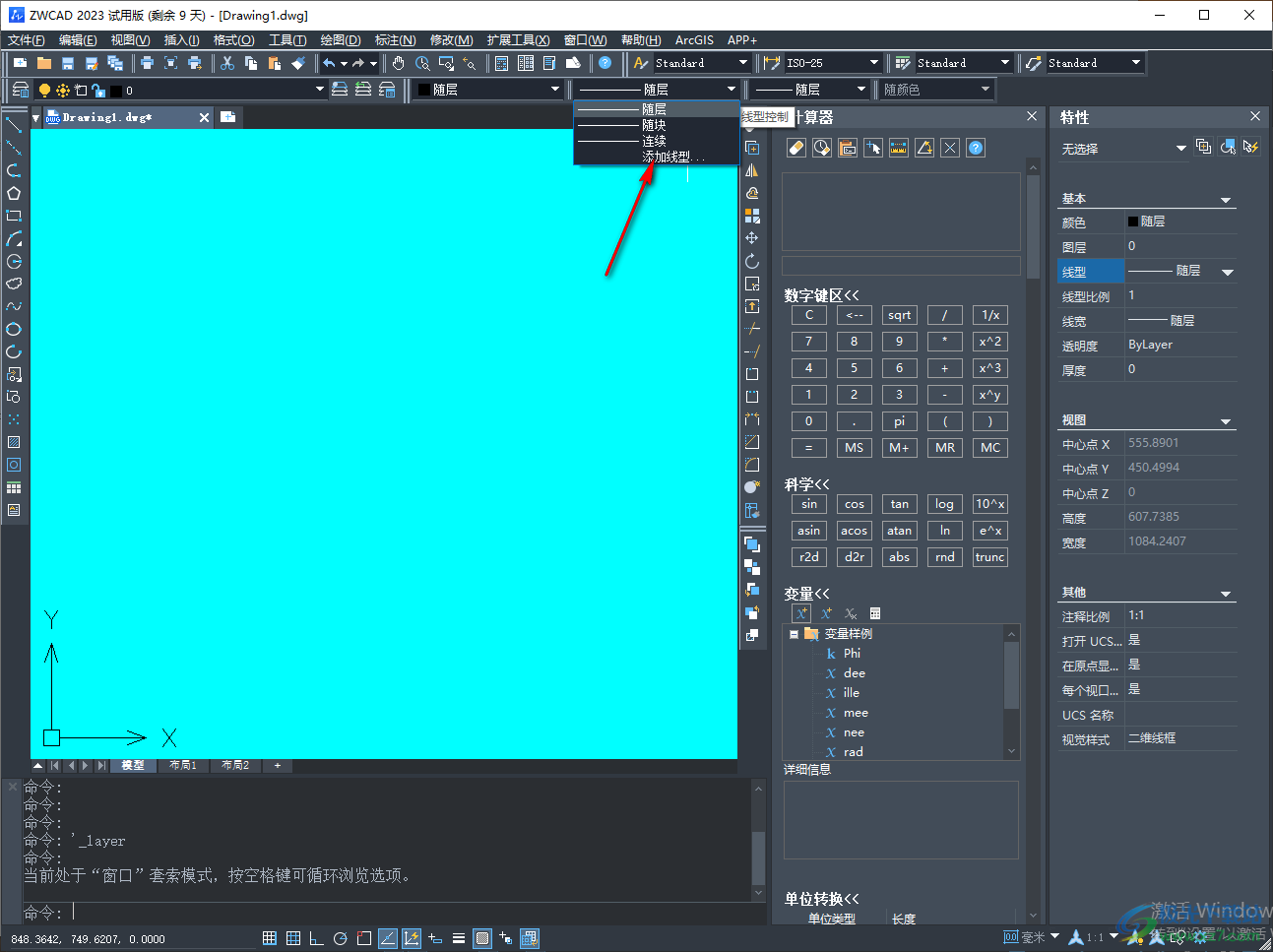1273x952 pixels.
Task: Save the drawing via floppy disk icon
Action: point(68,63)
